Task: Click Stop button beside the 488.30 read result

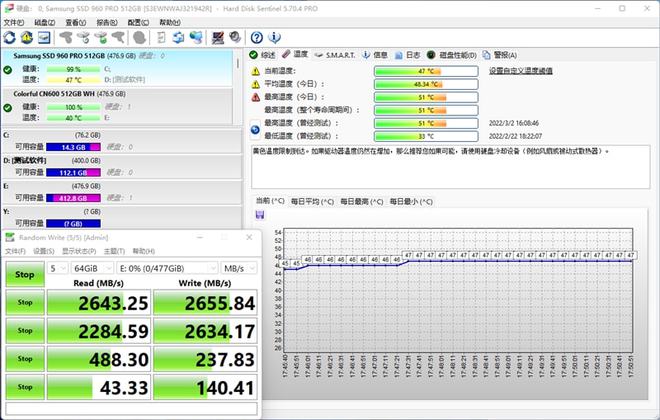Action: tap(25, 359)
